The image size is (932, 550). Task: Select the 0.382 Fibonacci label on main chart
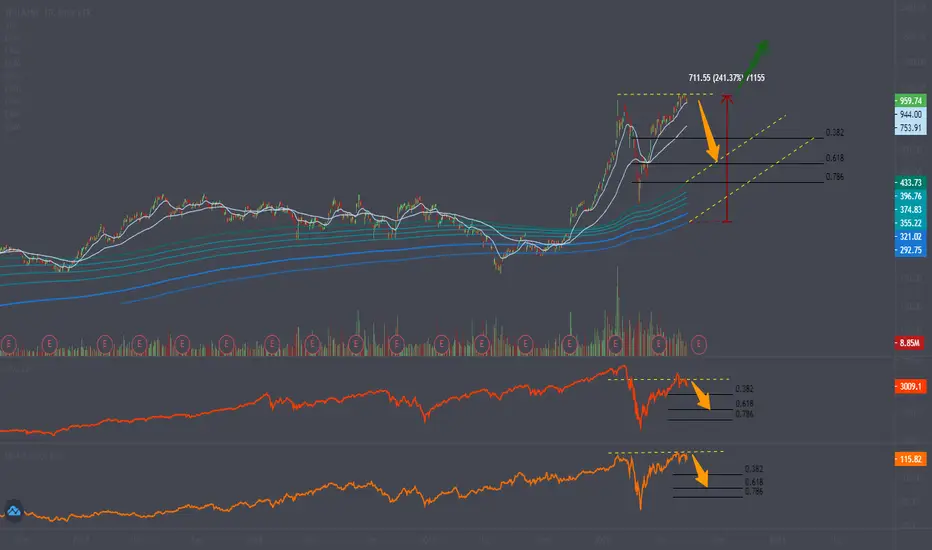pyautogui.click(x=835, y=133)
